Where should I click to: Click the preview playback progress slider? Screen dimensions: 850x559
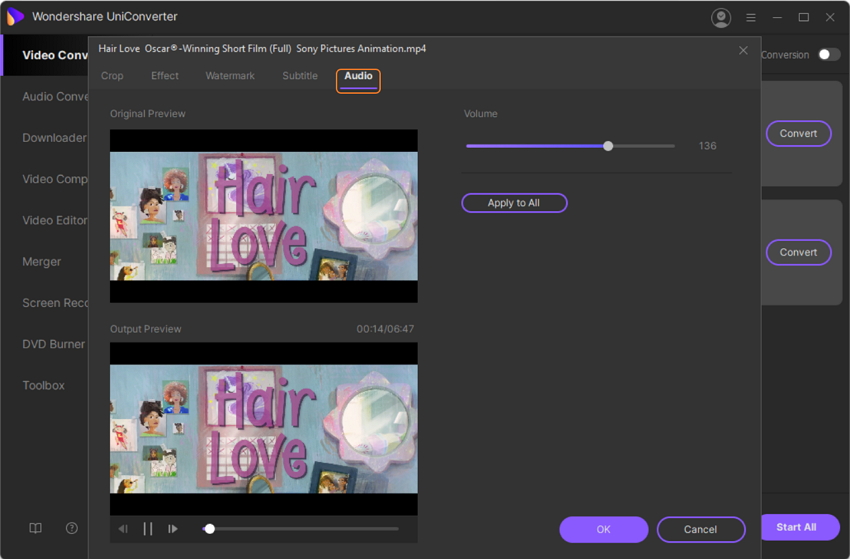click(x=301, y=529)
